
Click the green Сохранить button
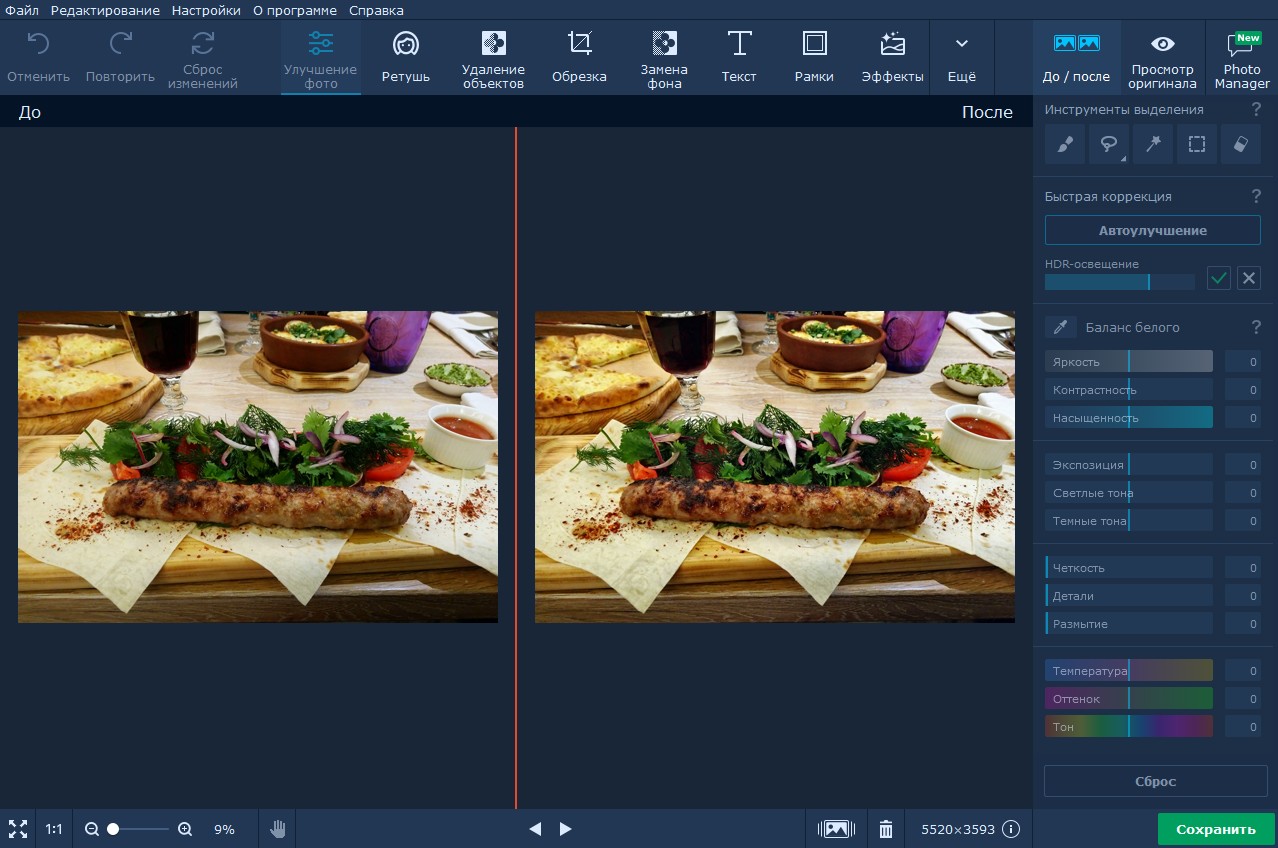[1215, 829]
